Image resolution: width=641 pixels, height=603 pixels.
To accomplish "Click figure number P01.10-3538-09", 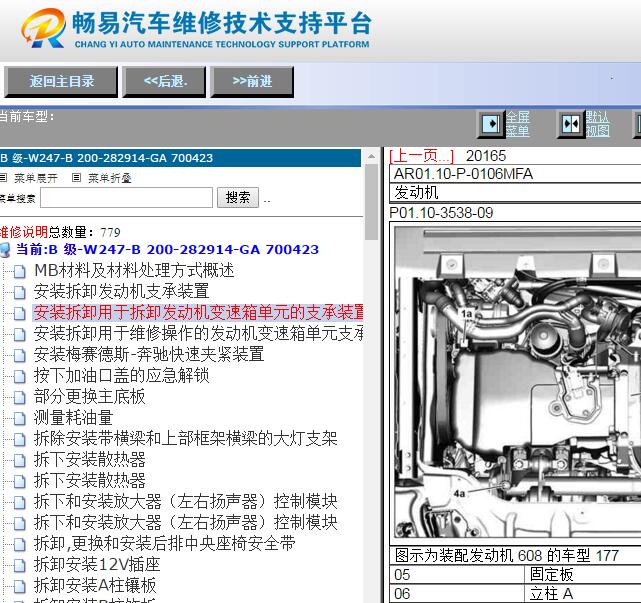I will pos(441,213).
